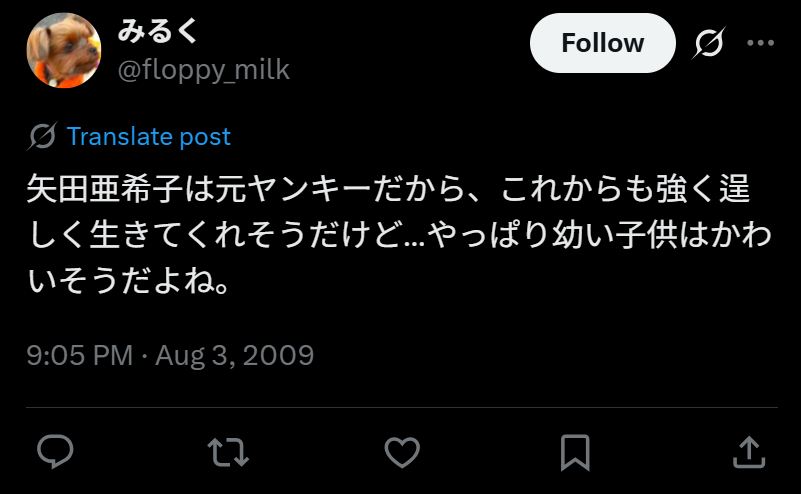Open the share upload-arrow icon
Screen dimensions: 801x494
click(x=749, y=452)
